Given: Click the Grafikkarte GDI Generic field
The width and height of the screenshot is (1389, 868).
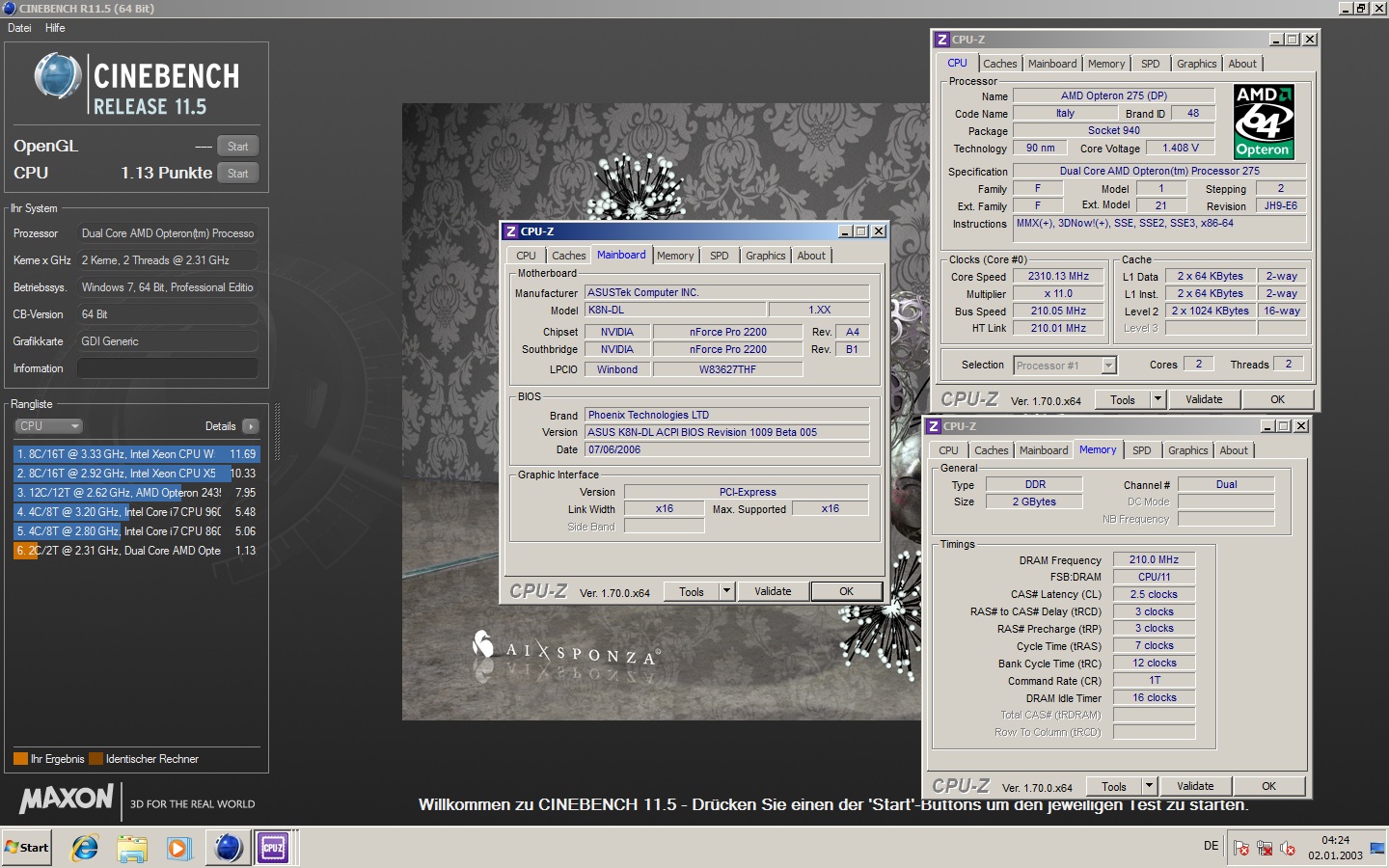Looking at the screenshot, I should click(167, 341).
